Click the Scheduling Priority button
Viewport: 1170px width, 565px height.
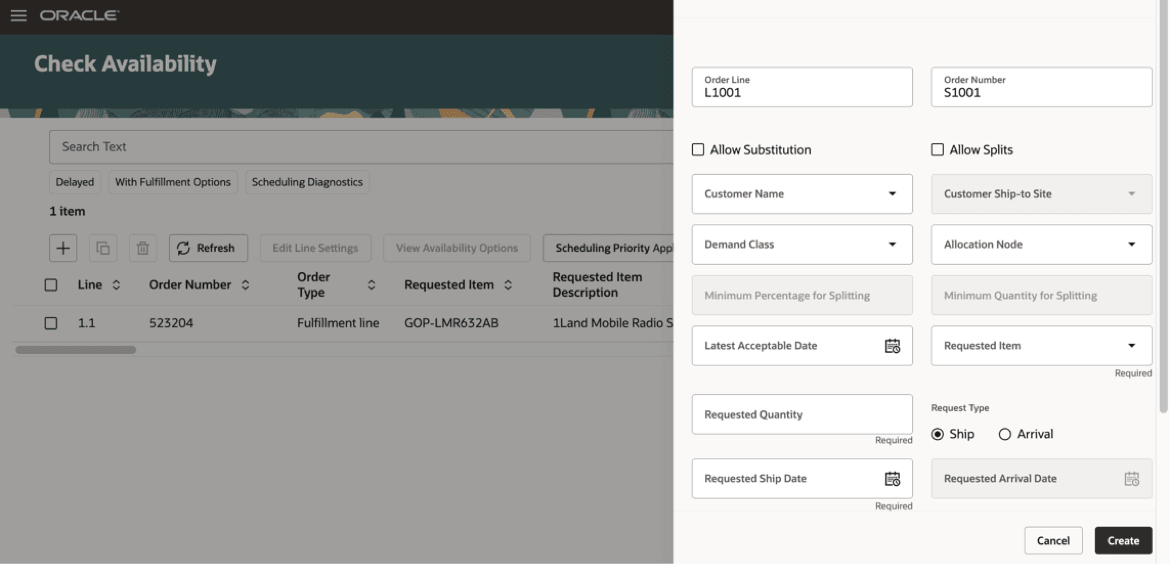[x=608, y=248]
